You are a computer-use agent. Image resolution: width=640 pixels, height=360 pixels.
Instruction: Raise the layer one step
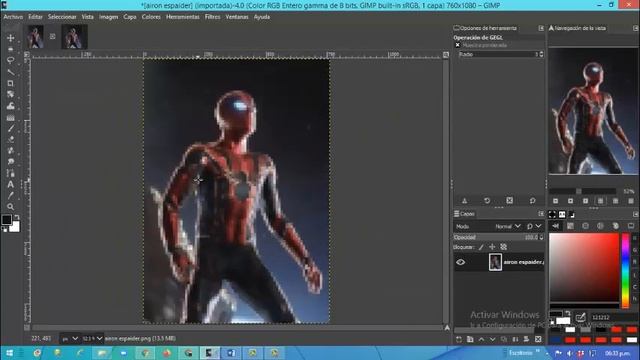tap(482, 339)
